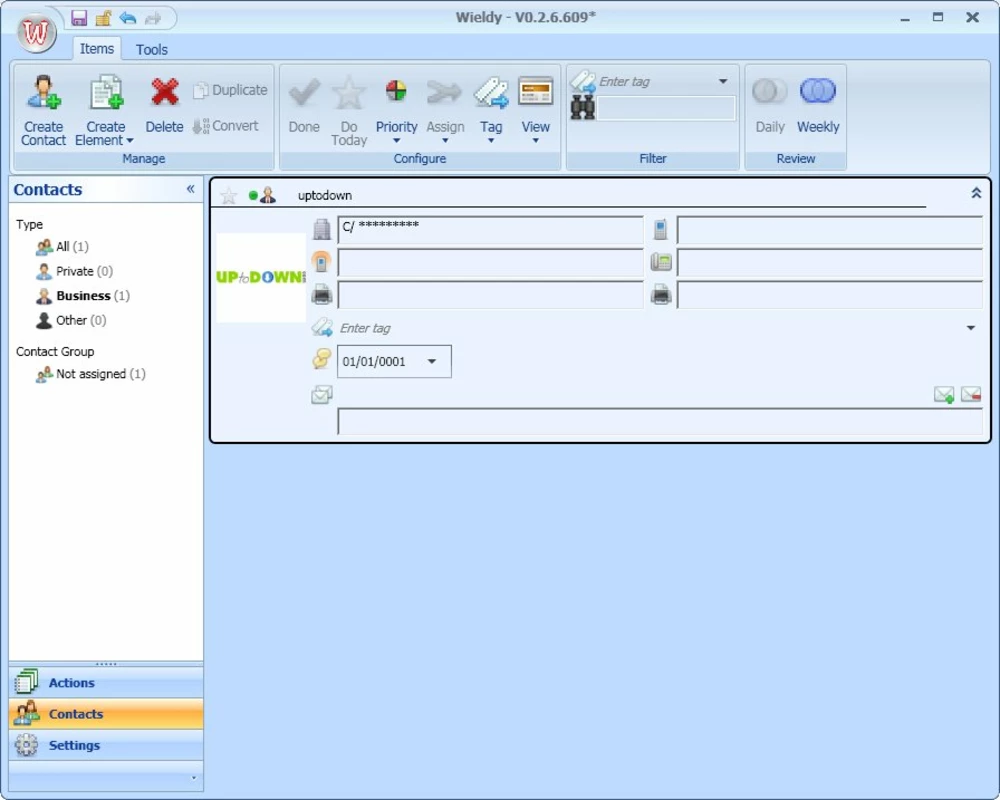Image resolution: width=1000 pixels, height=800 pixels.
Task: Open the Wieldy application menu orb
Action: click(x=36, y=32)
